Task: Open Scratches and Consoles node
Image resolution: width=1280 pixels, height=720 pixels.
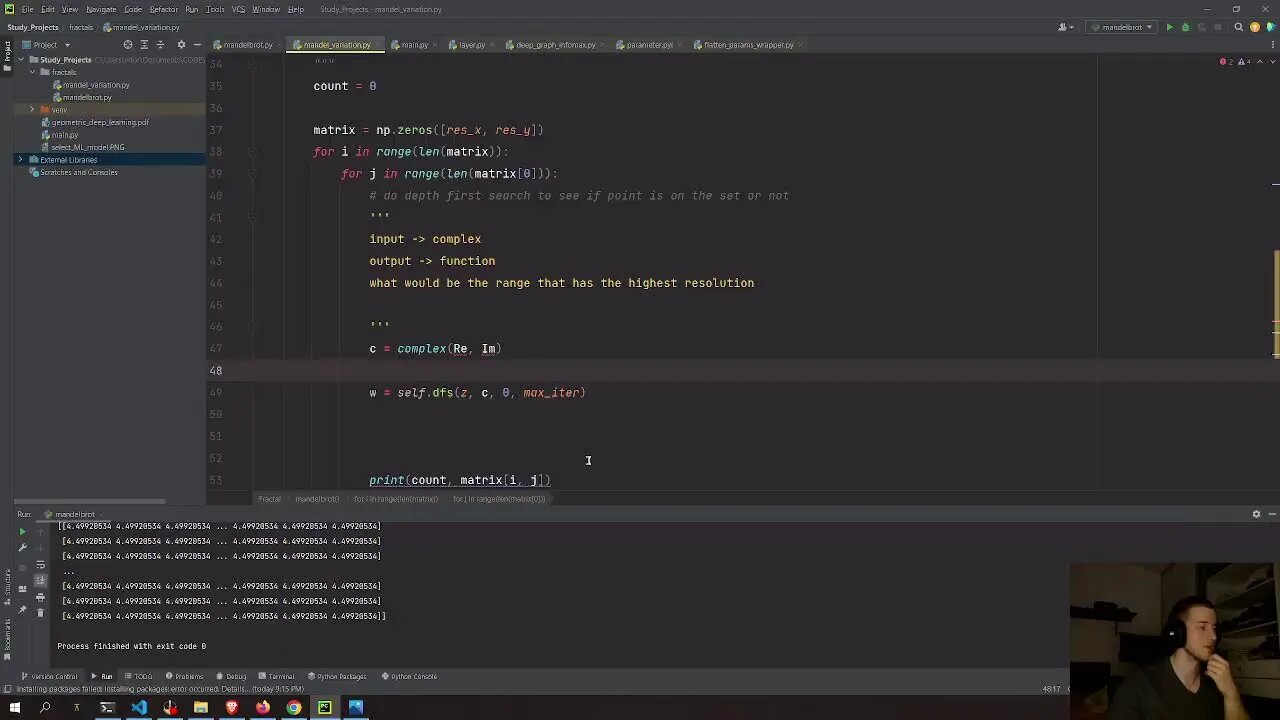Action: (x=78, y=172)
